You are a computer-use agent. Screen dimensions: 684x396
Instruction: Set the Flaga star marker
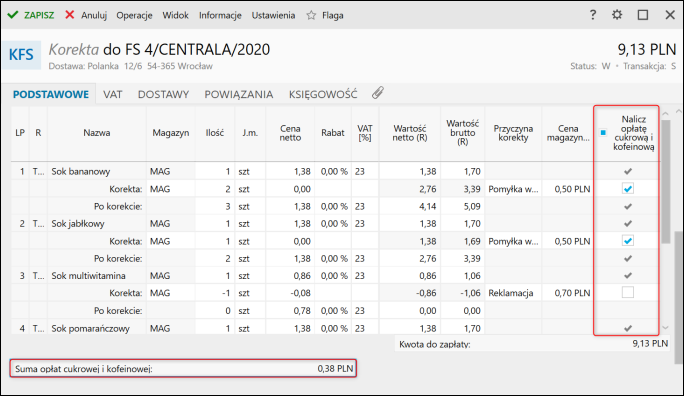(x=325, y=15)
